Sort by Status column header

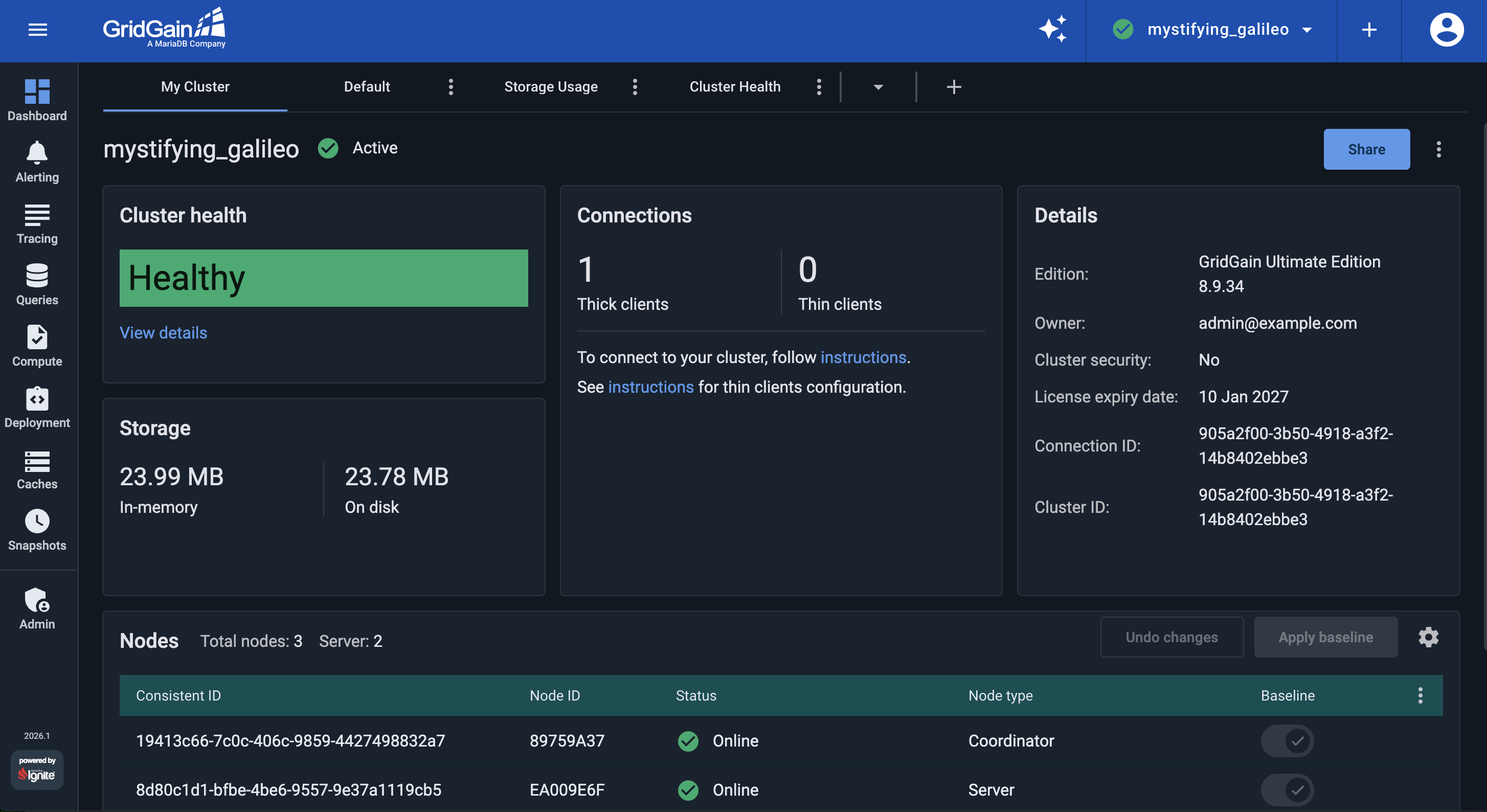pos(695,695)
